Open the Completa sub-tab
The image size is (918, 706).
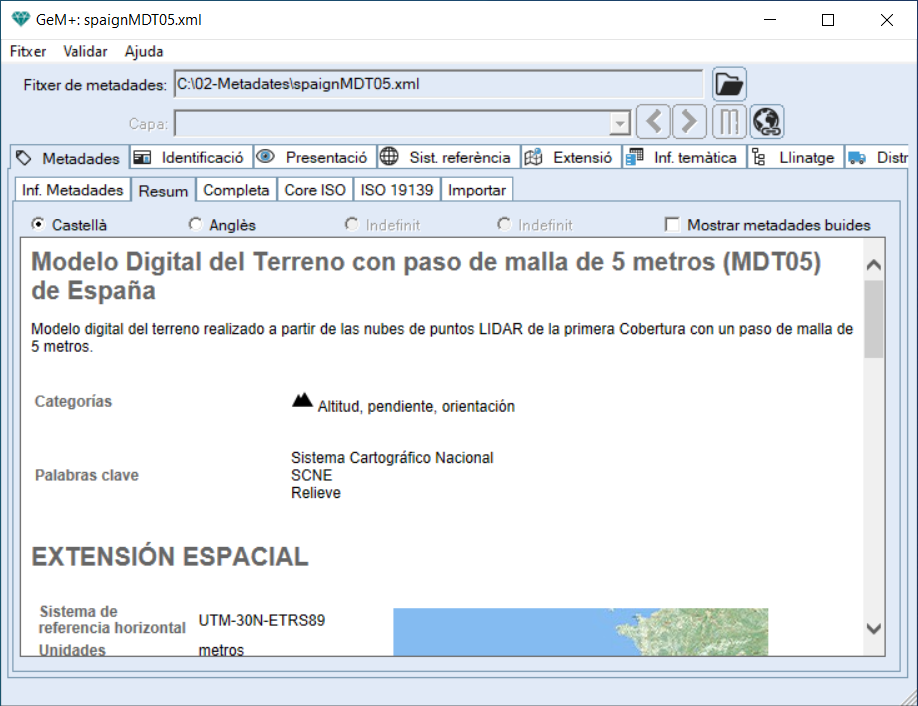(236, 190)
